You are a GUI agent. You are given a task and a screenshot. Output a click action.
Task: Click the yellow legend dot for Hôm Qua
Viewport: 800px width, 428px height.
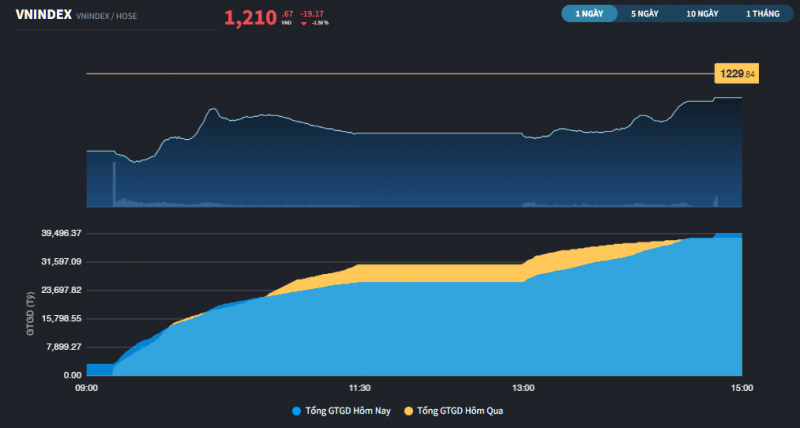coord(408,411)
